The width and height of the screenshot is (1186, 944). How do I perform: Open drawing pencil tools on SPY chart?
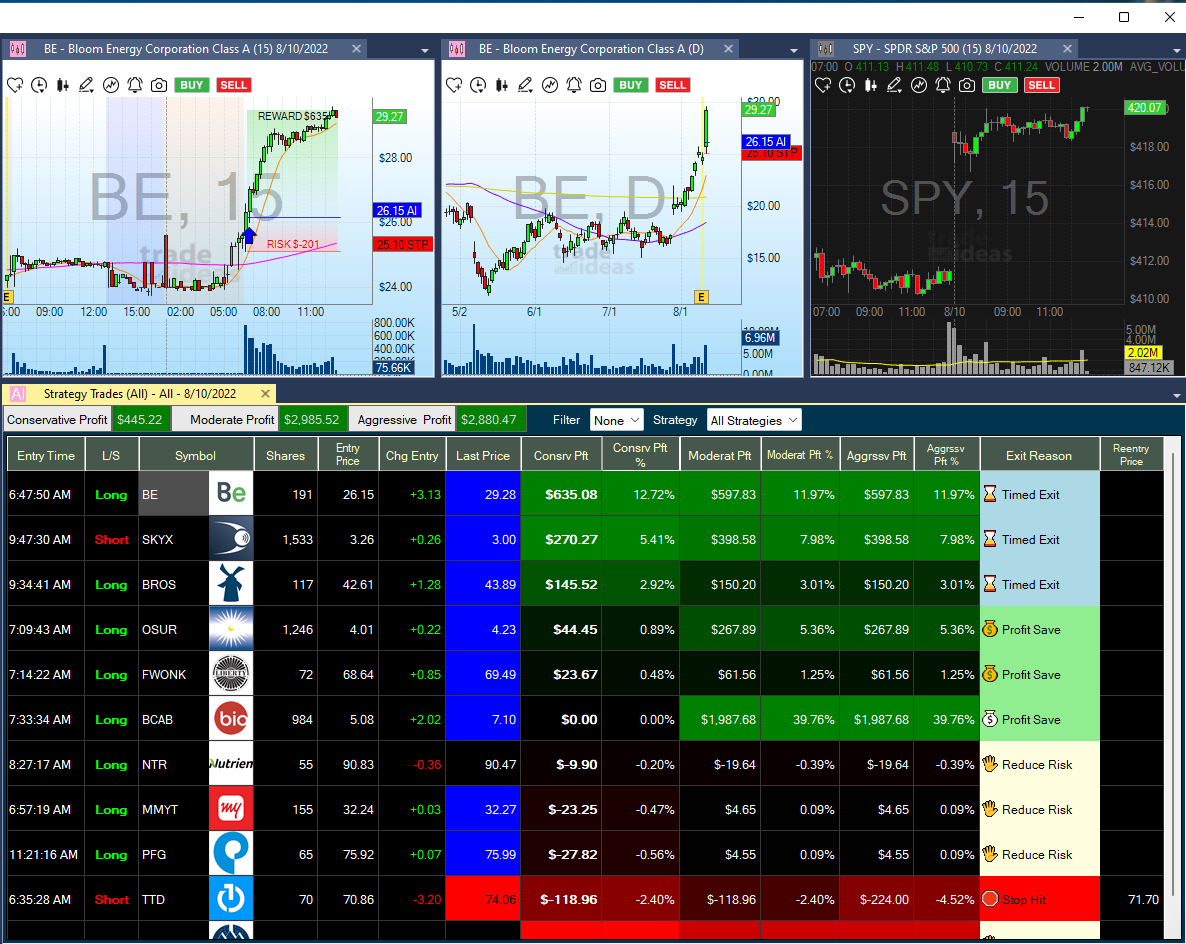(894, 85)
